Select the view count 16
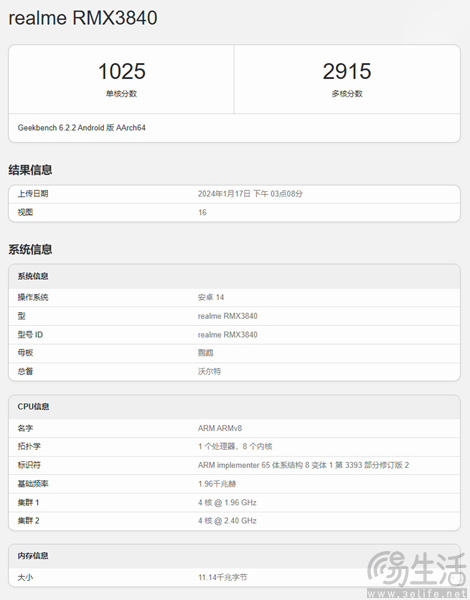Viewport: 470px width, 600px height. pos(202,212)
